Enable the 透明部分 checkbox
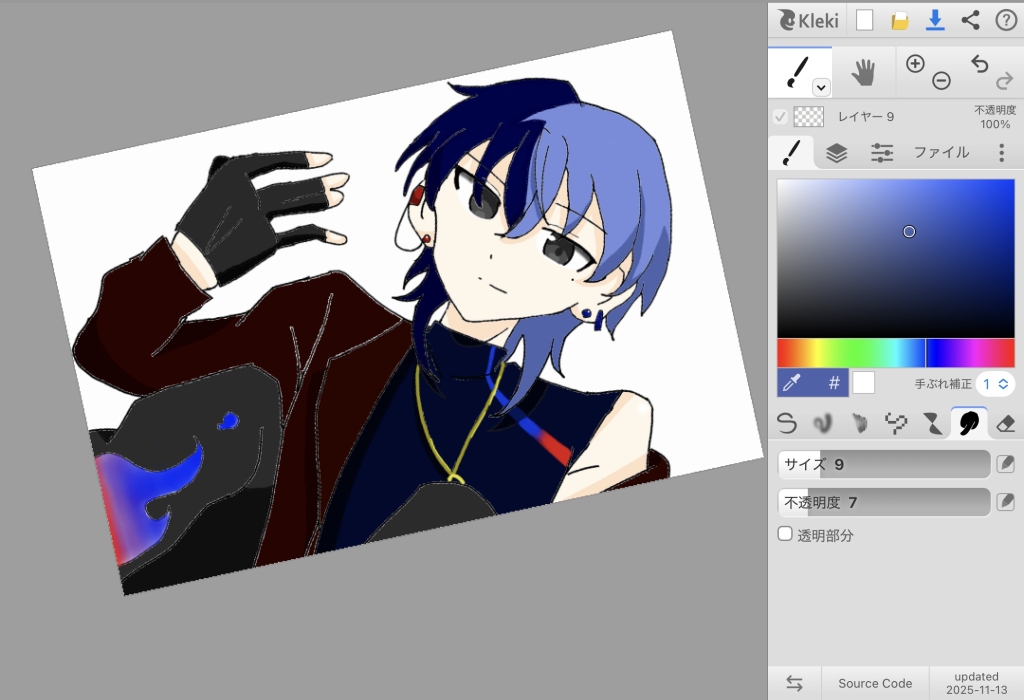 click(x=786, y=534)
